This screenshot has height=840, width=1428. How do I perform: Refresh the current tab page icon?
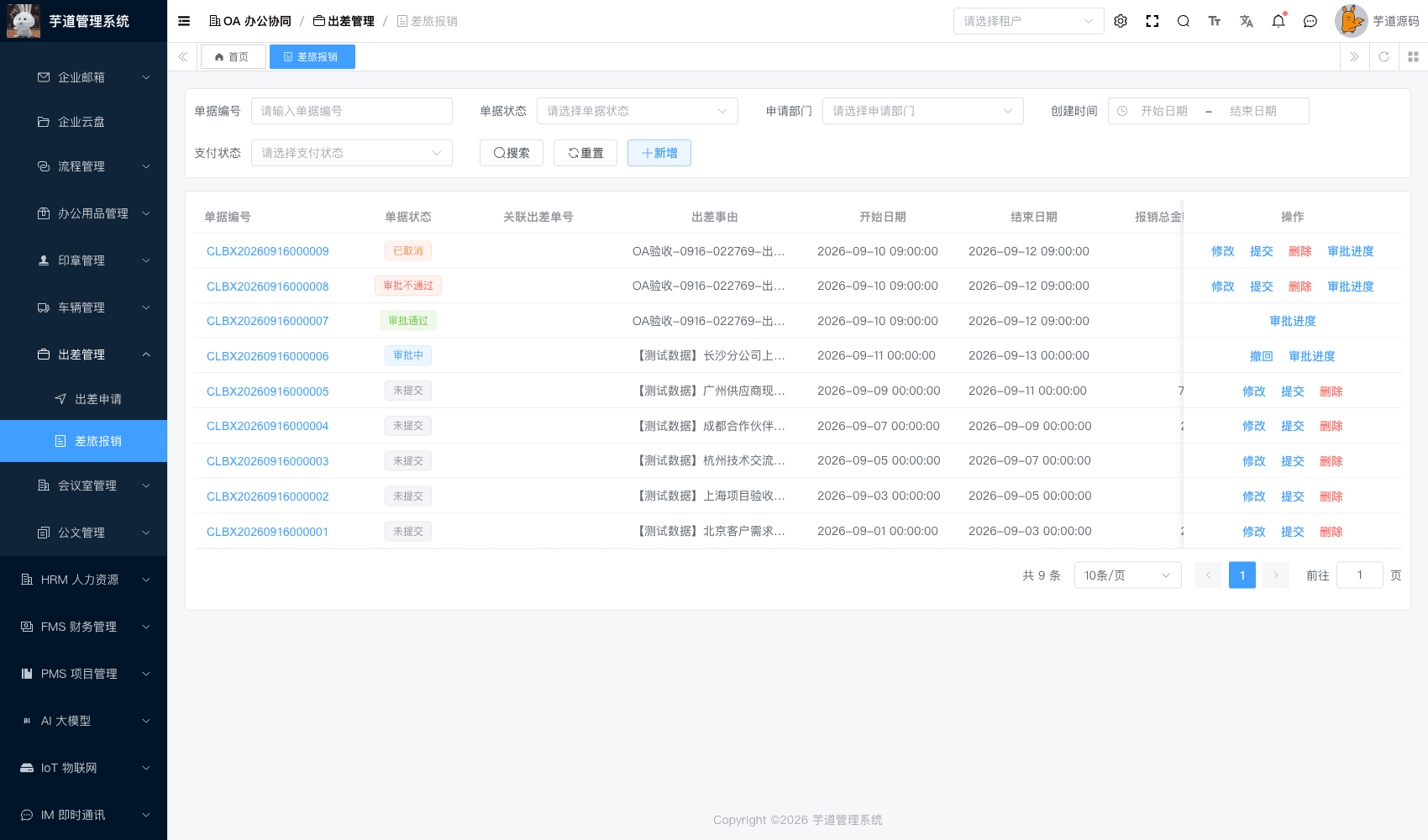tap(1384, 57)
